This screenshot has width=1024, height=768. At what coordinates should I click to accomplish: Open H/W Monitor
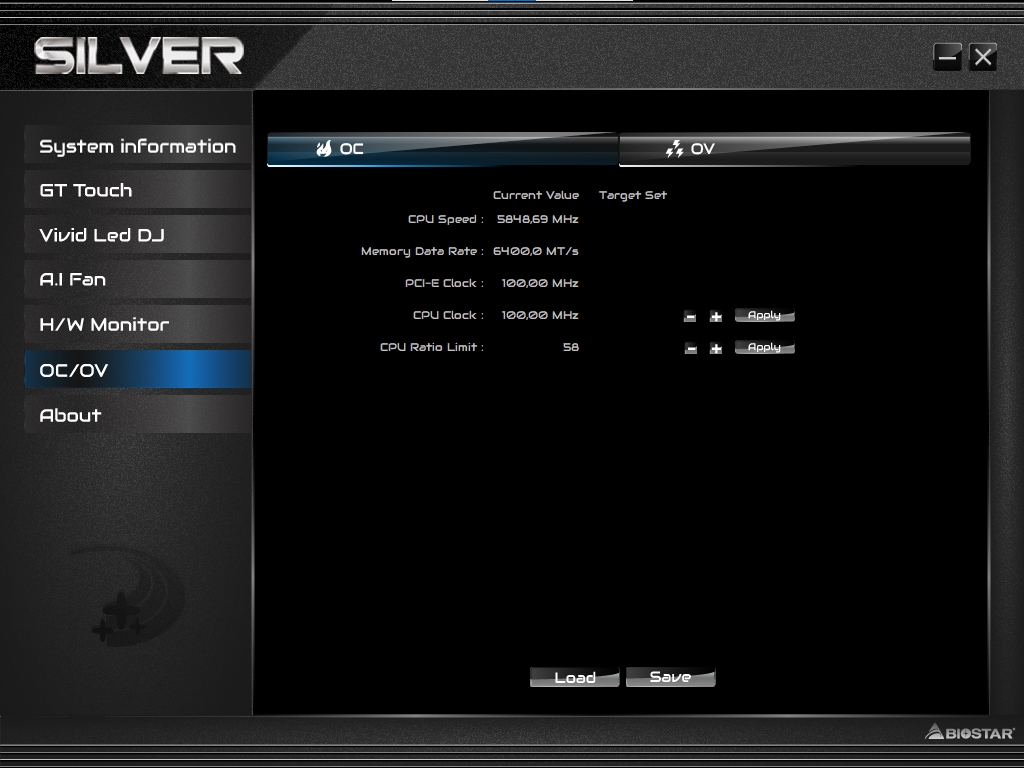pos(138,325)
